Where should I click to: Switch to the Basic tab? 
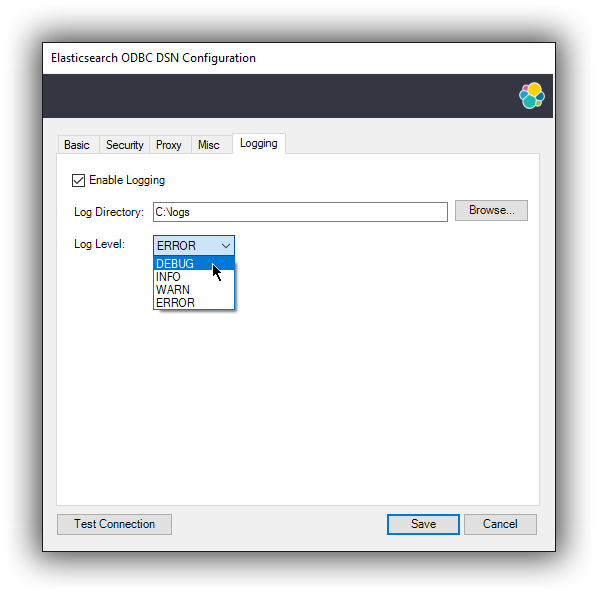point(78,145)
